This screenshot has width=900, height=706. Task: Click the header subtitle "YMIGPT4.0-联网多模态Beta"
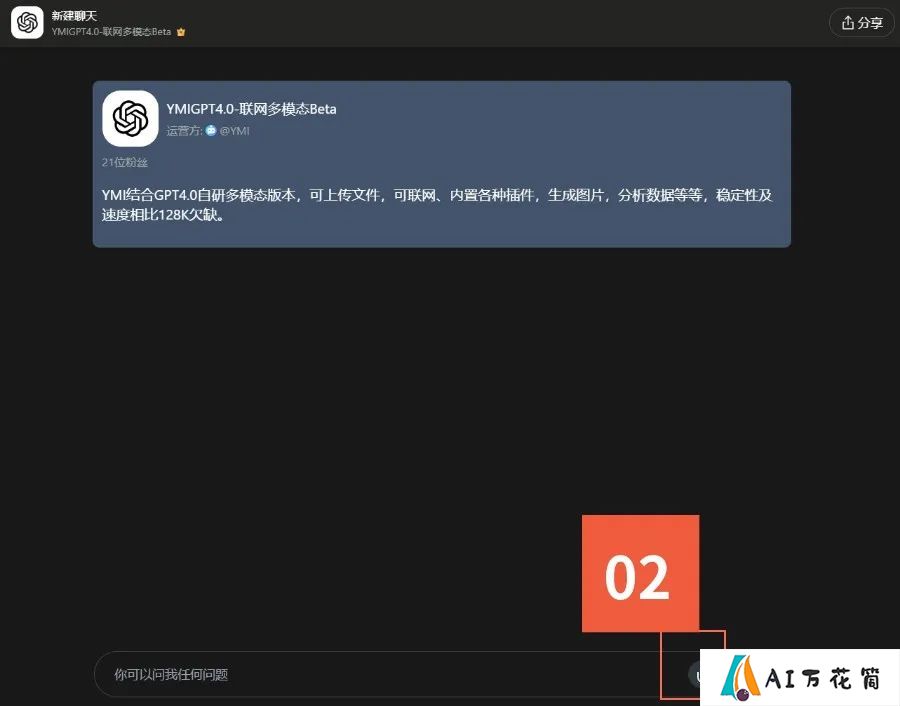(111, 32)
